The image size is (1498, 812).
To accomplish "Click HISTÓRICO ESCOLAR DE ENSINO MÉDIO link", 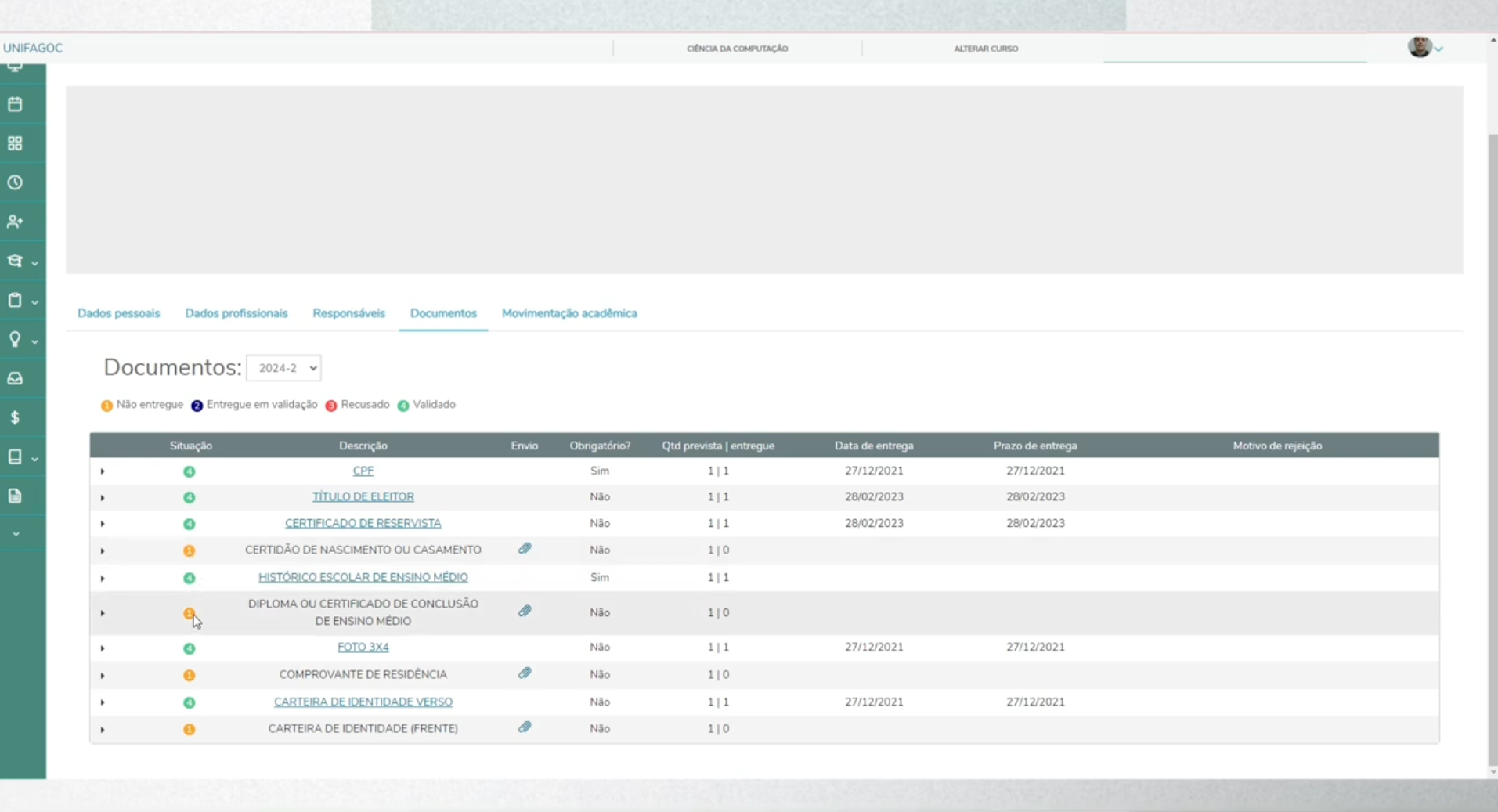I will pyautogui.click(x=363, y=577).
